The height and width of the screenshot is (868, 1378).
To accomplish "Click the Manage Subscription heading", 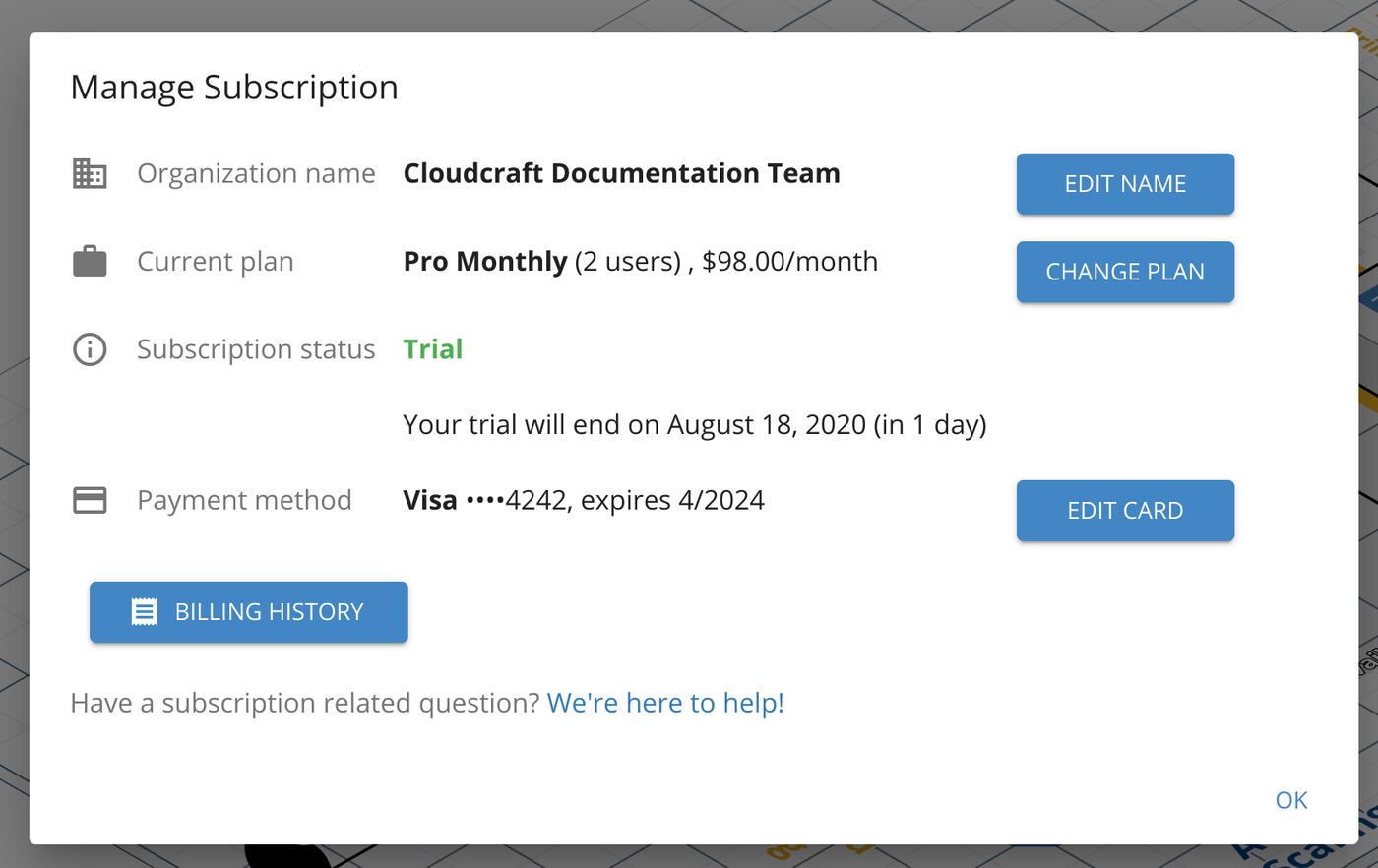I will [x=234, y=88].
